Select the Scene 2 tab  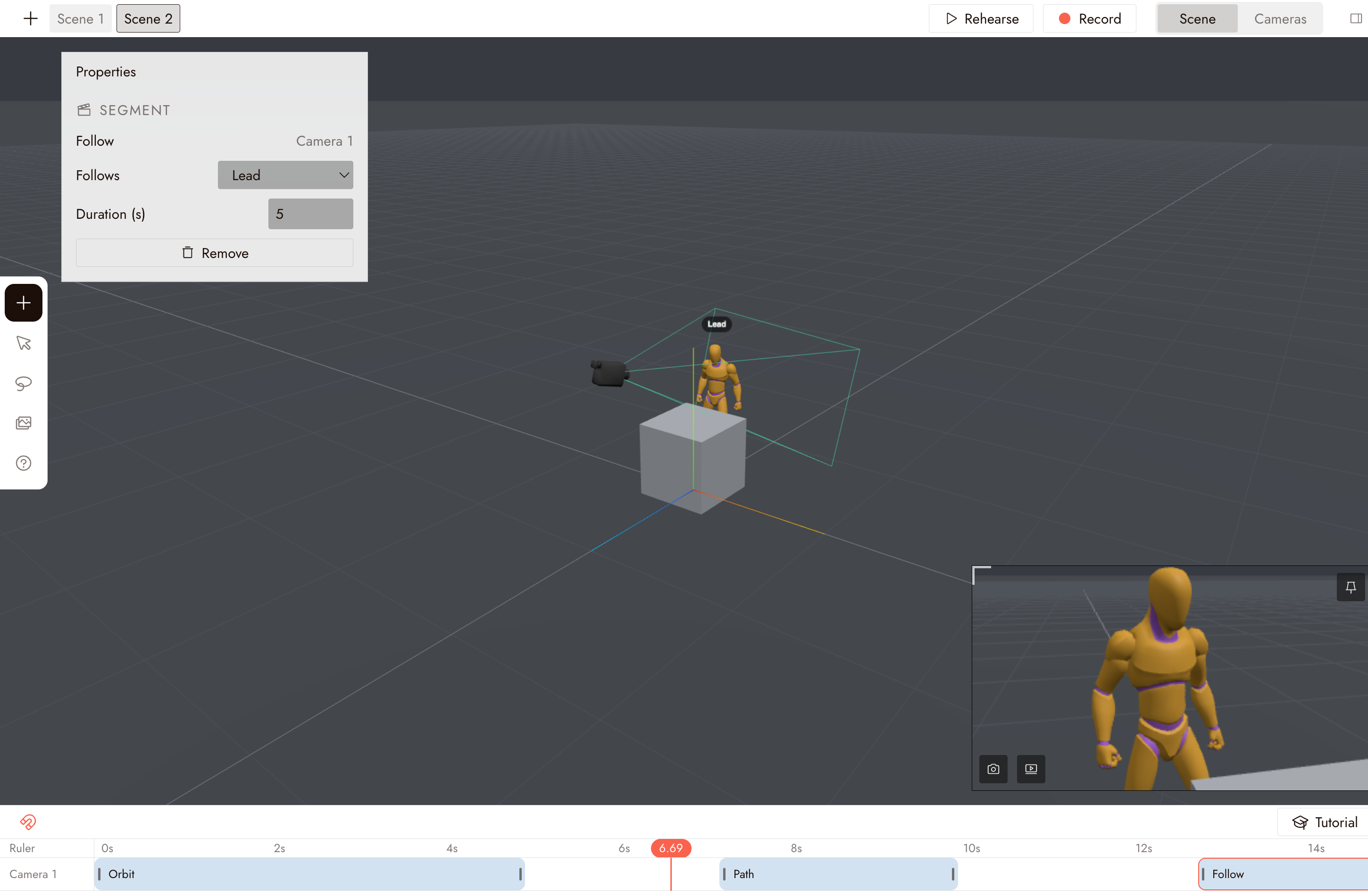pos(148,18)
